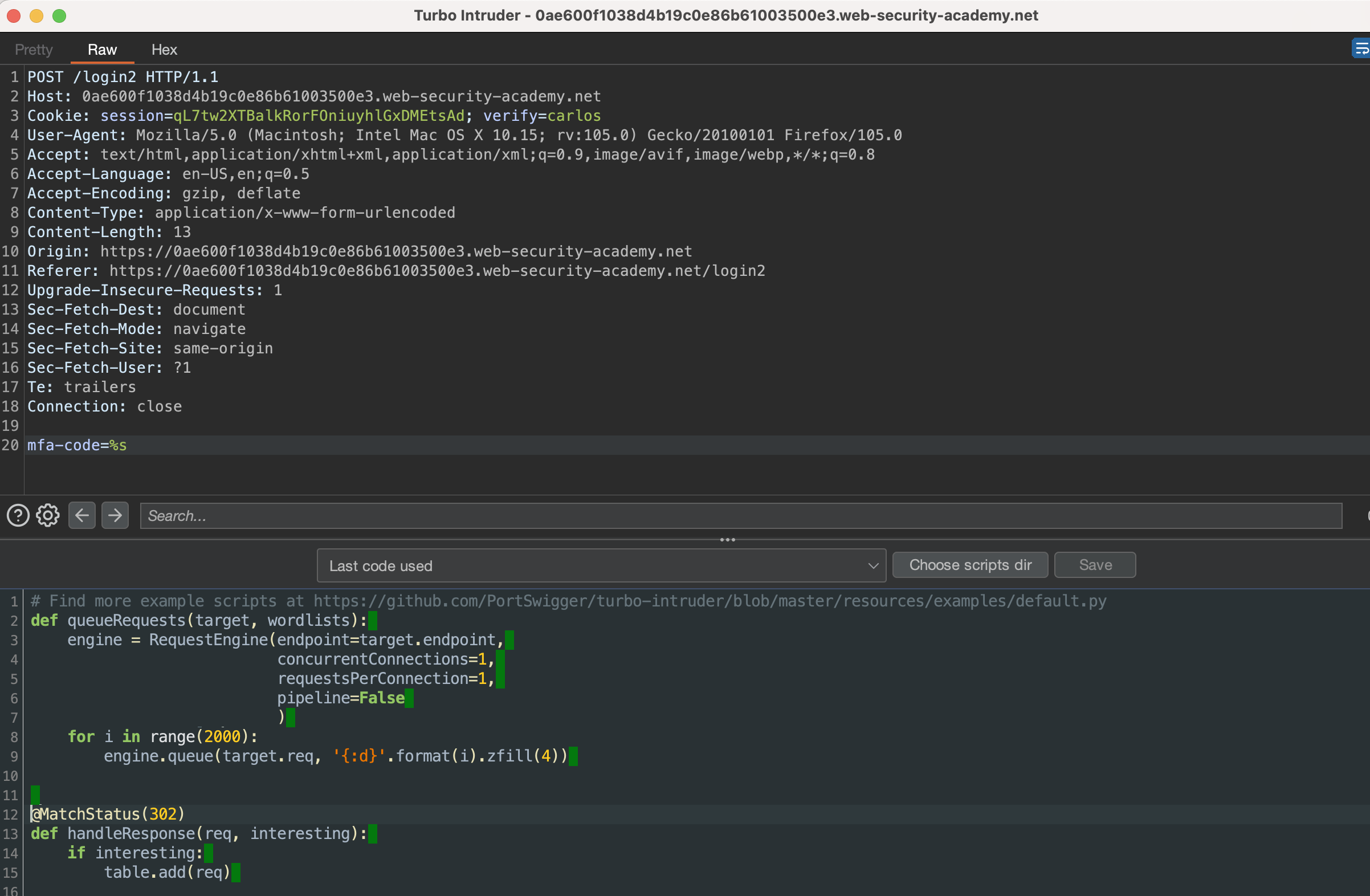1370x896 pixels.
Task: Click the 'pipeline=False' script line
Action: pos(341,698)
